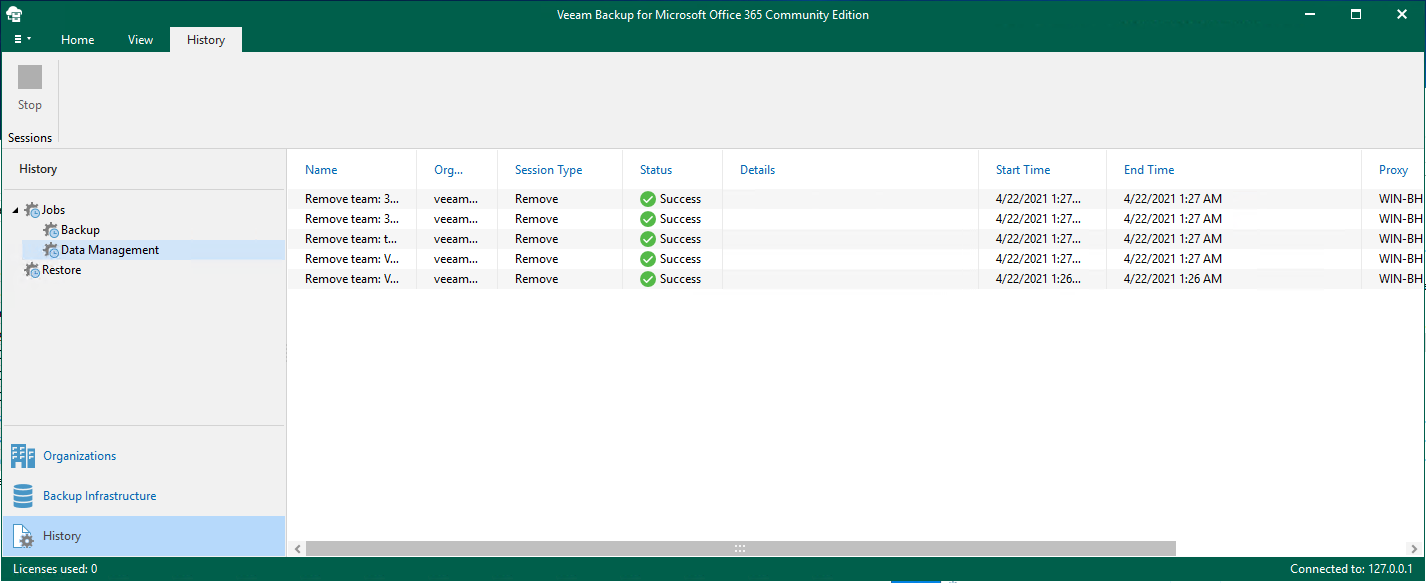Viewport: 1426px width, 583px height.
Task: Click the horizontal scrollbar thumb
Action: tap(741, 548)
